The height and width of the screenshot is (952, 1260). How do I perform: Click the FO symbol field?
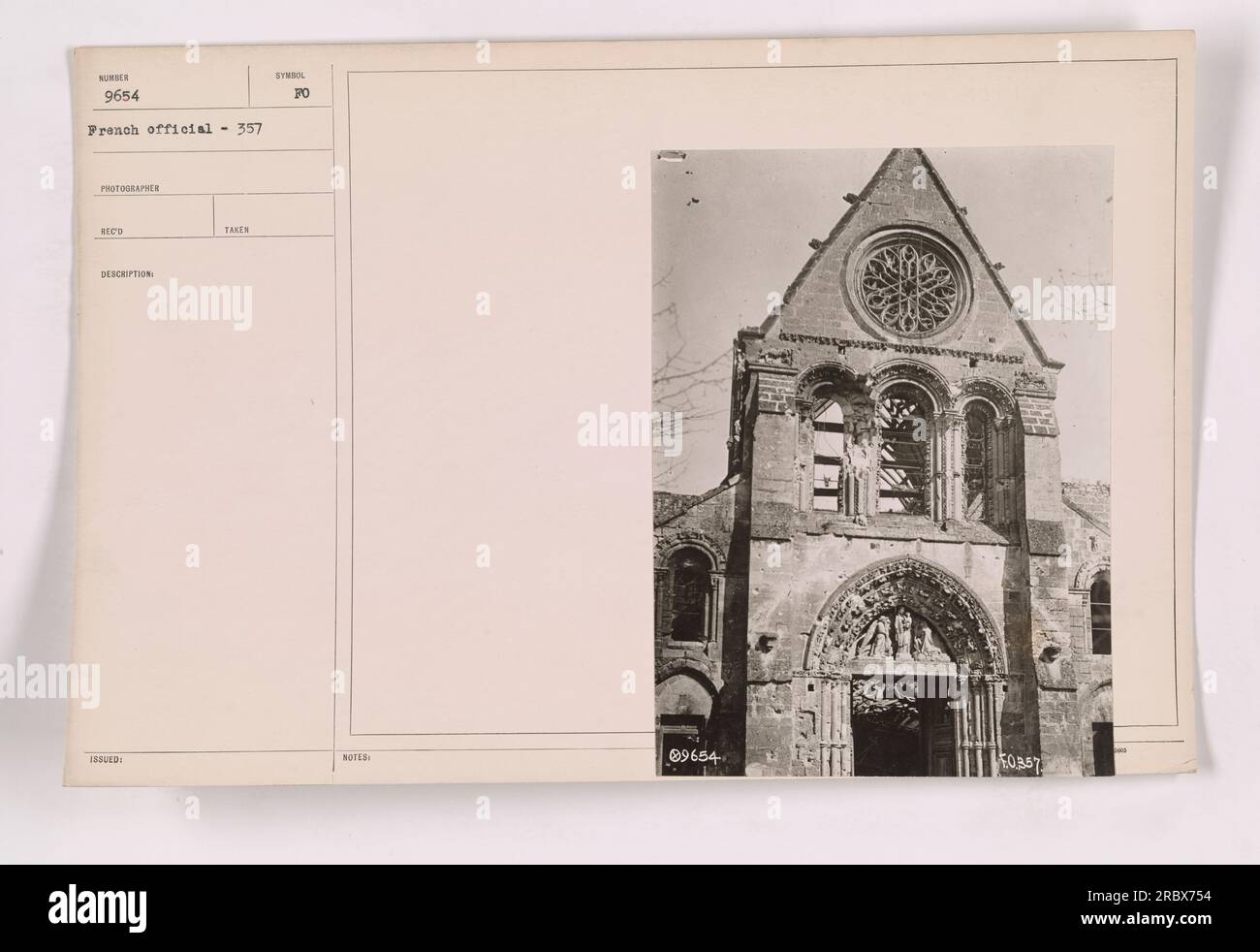pyautogui.click(x=290, y=94)
